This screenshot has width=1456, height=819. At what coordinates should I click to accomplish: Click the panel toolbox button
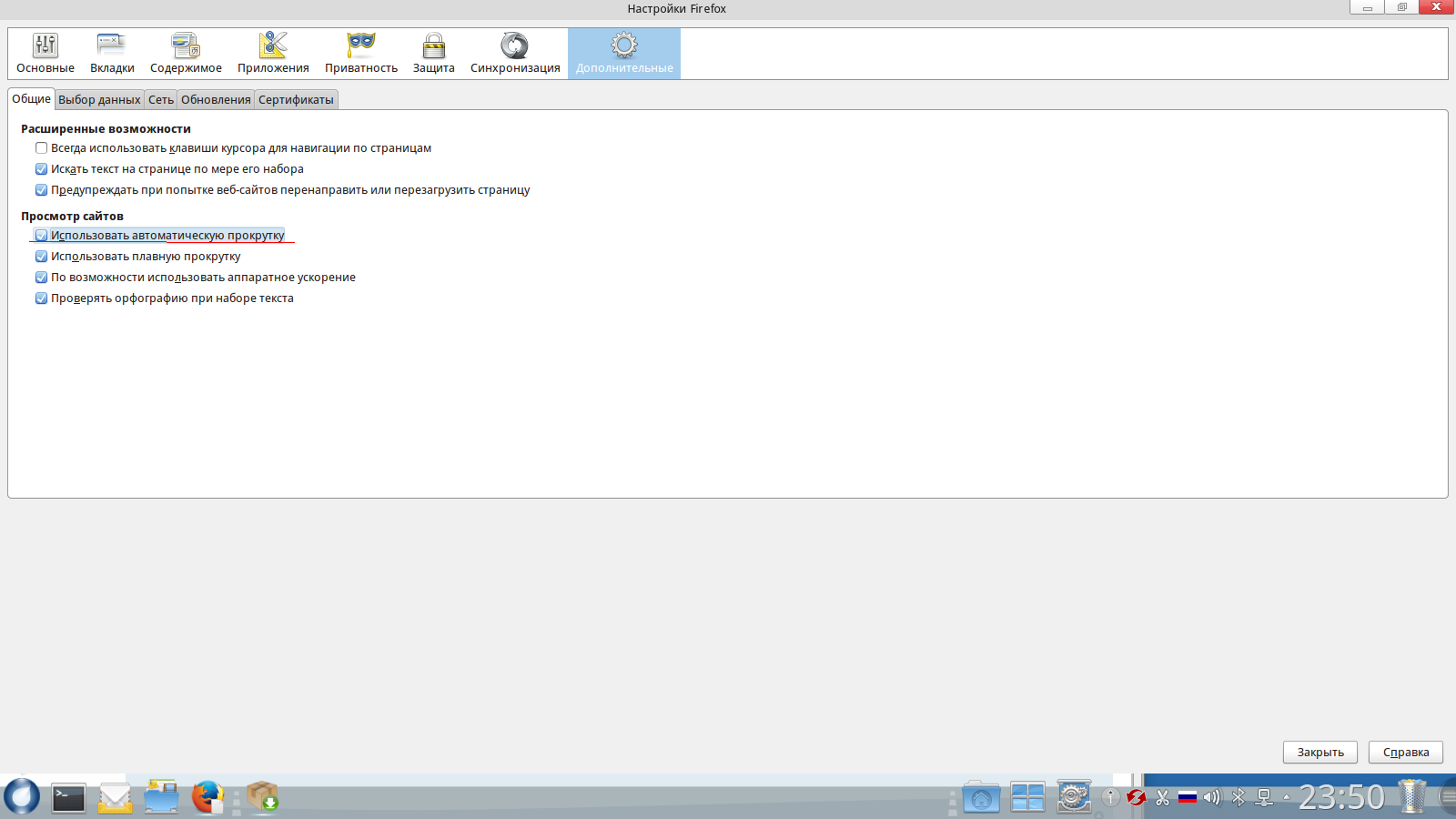[1448, 797]
